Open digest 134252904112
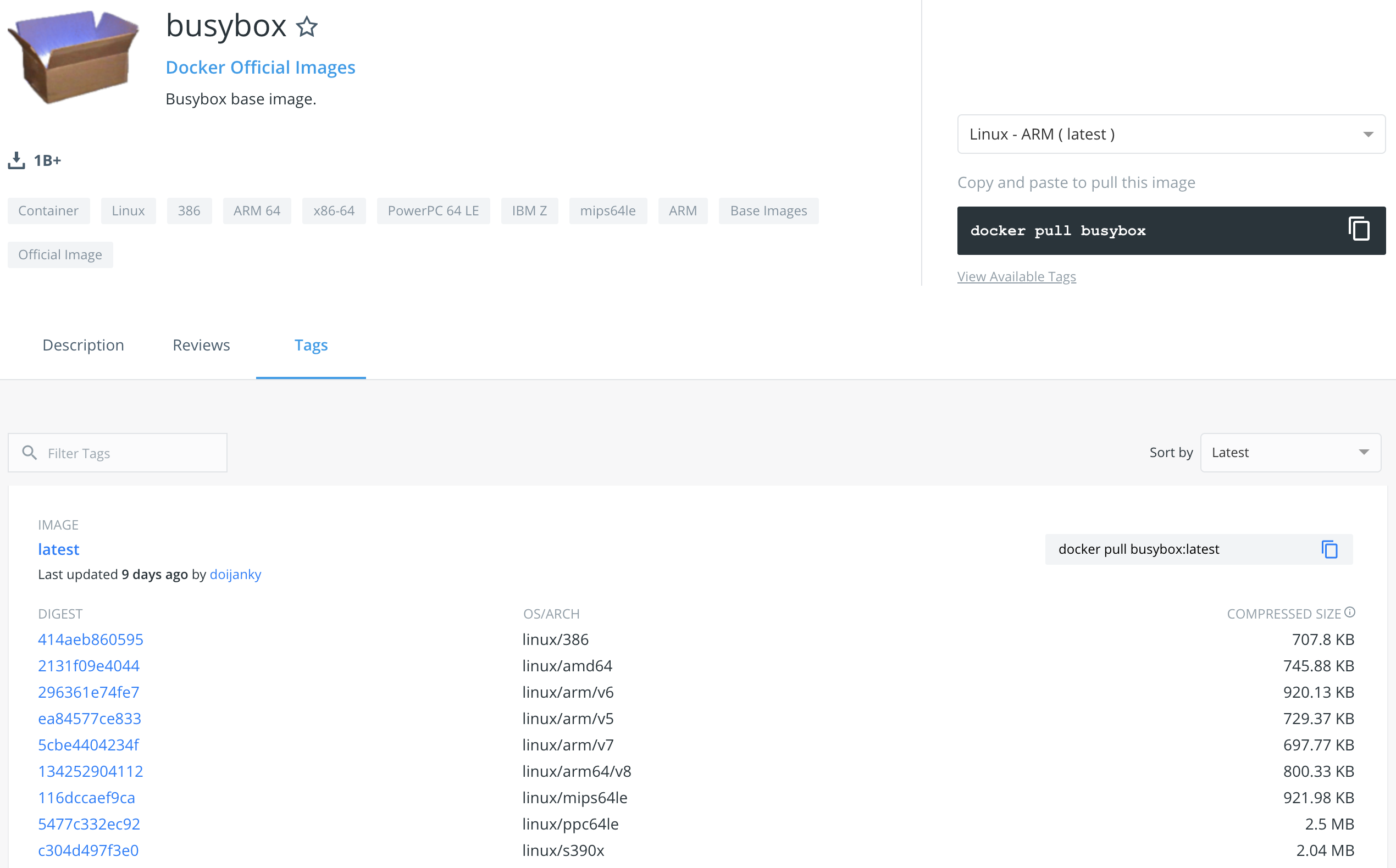 90,771
